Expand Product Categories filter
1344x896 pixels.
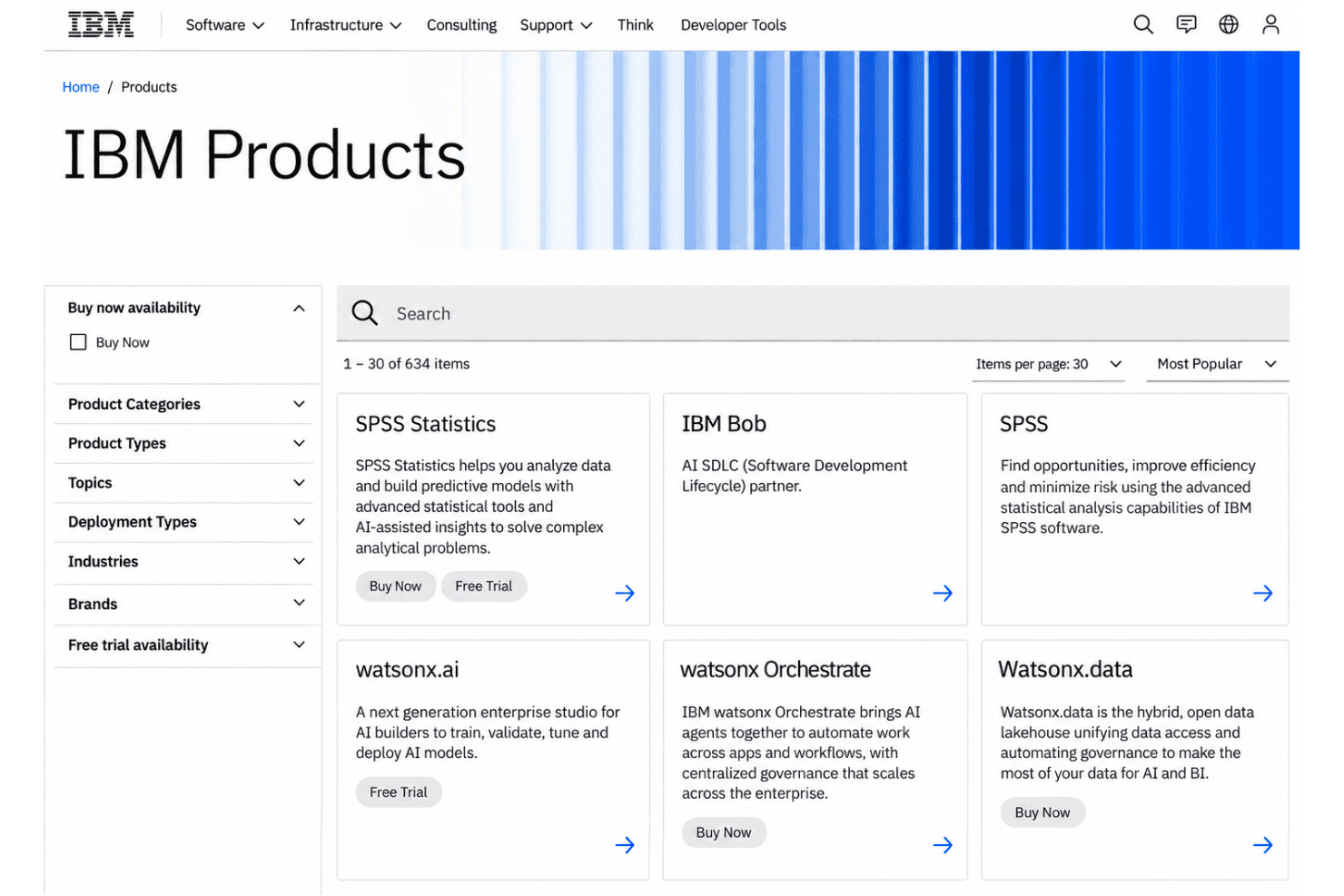[x=299, y=404]
